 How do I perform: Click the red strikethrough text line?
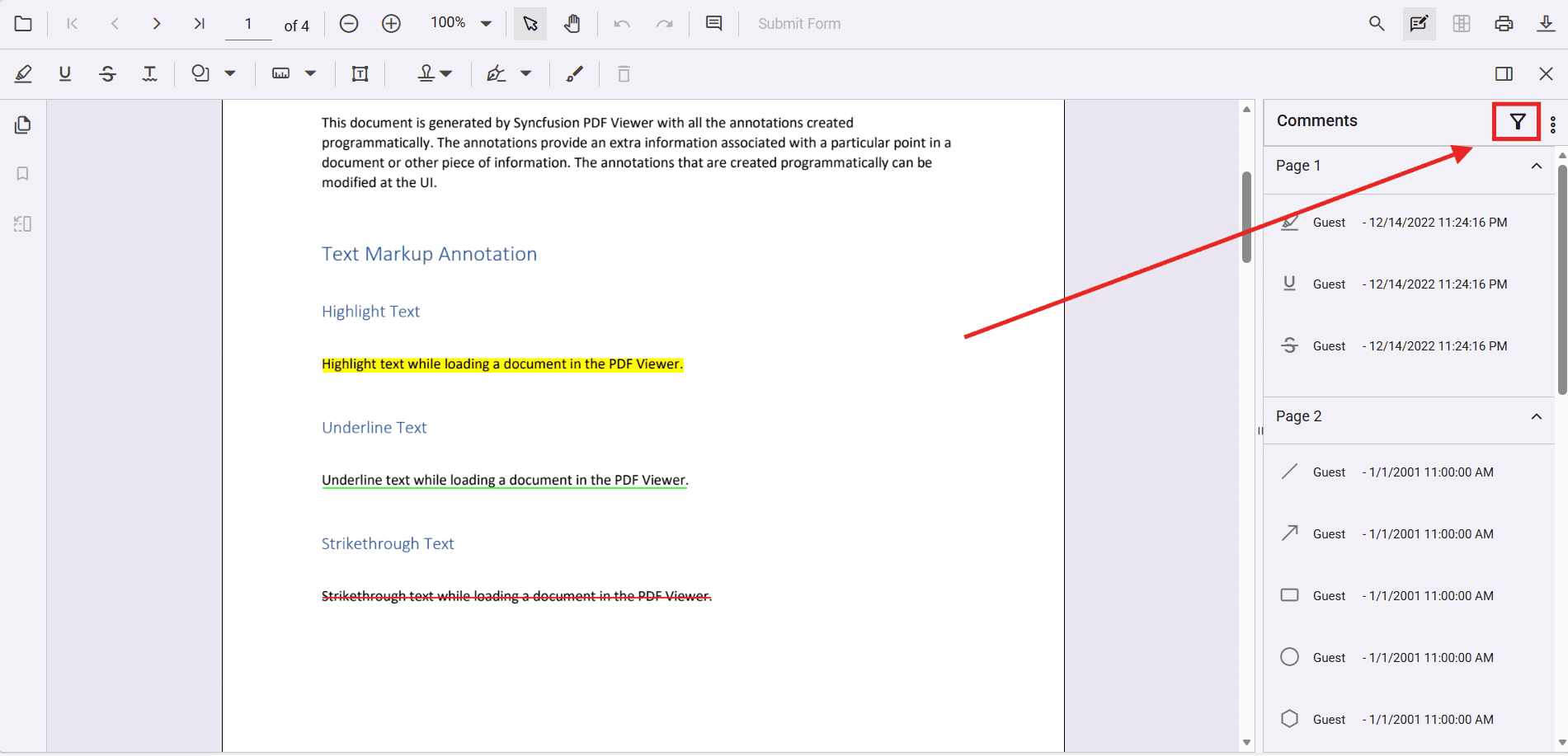pos(516,596)
